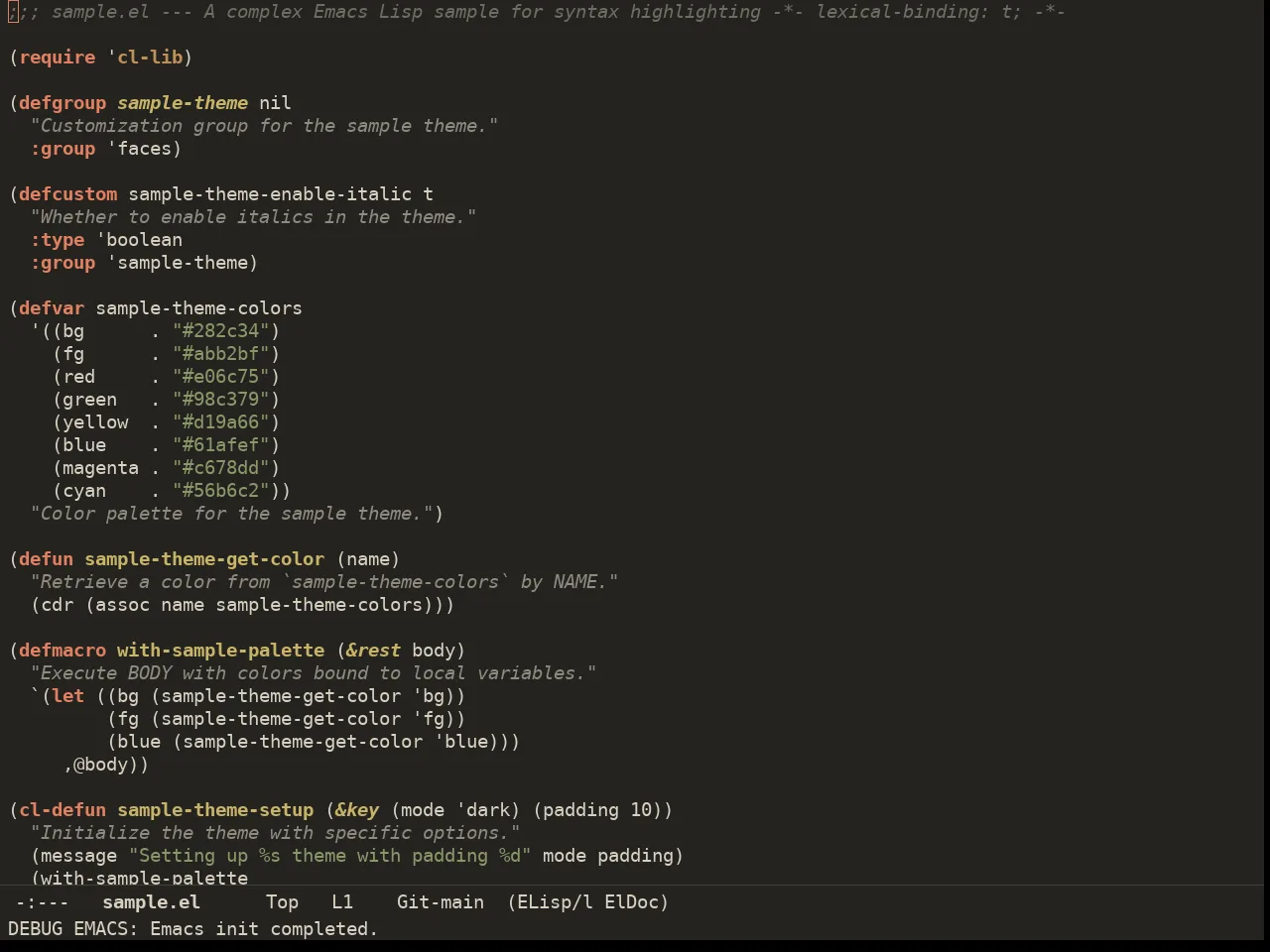Click the "#282c34" color string
This screenshot has height=952, width=1270.
(x=221, y=331)
